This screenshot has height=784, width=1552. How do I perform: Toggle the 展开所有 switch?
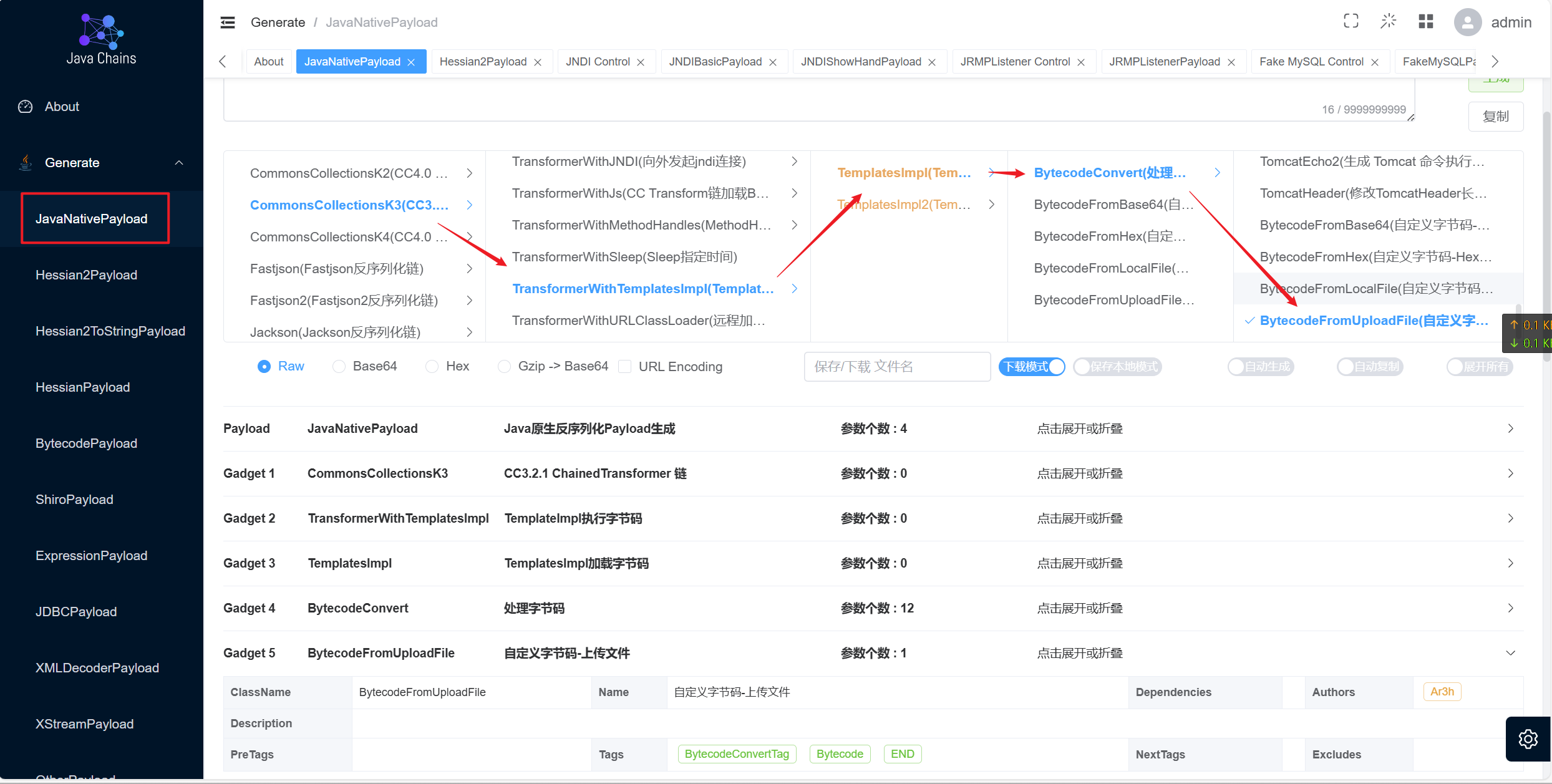(1480, 367)
